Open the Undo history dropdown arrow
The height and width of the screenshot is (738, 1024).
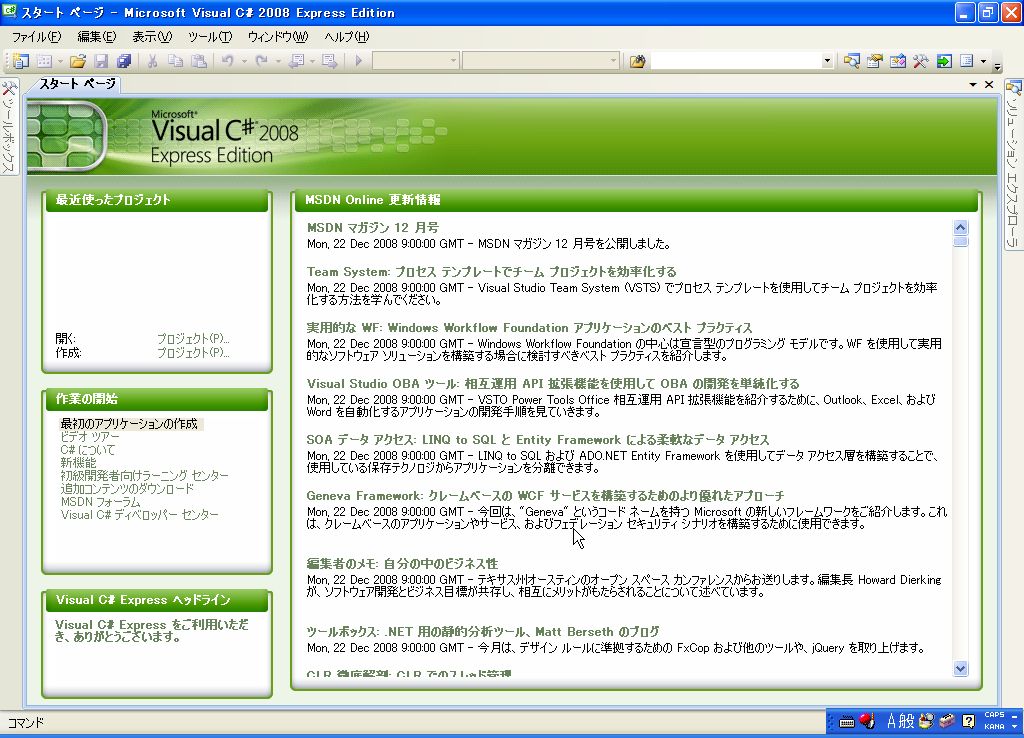click(x=244, y=61)
